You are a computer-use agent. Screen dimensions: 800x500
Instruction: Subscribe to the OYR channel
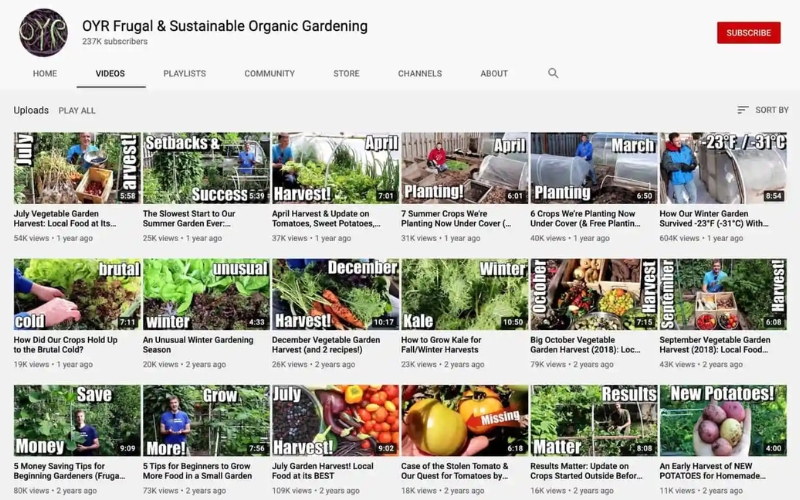(748, 33)
